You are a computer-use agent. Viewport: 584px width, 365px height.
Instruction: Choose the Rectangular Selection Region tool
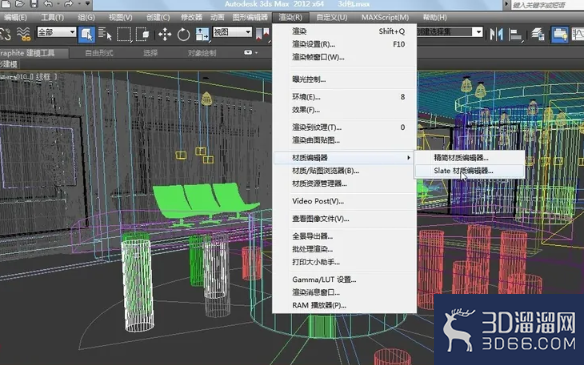124,34
